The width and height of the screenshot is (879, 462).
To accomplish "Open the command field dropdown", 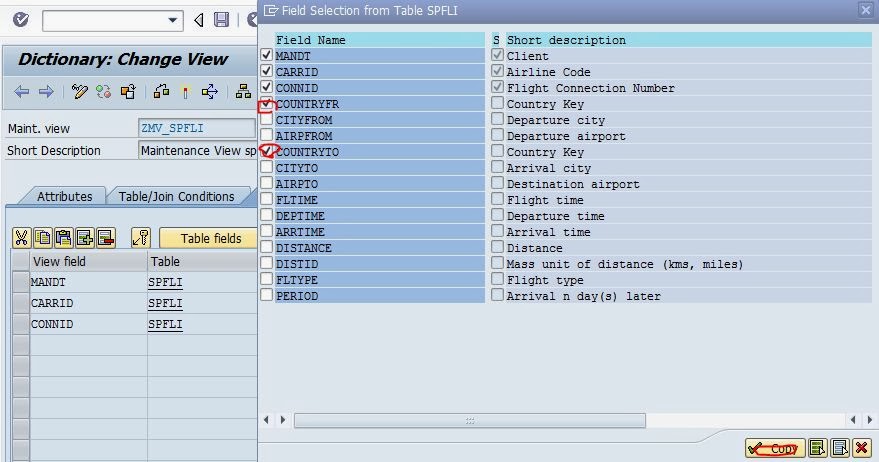I will (173, 21).
